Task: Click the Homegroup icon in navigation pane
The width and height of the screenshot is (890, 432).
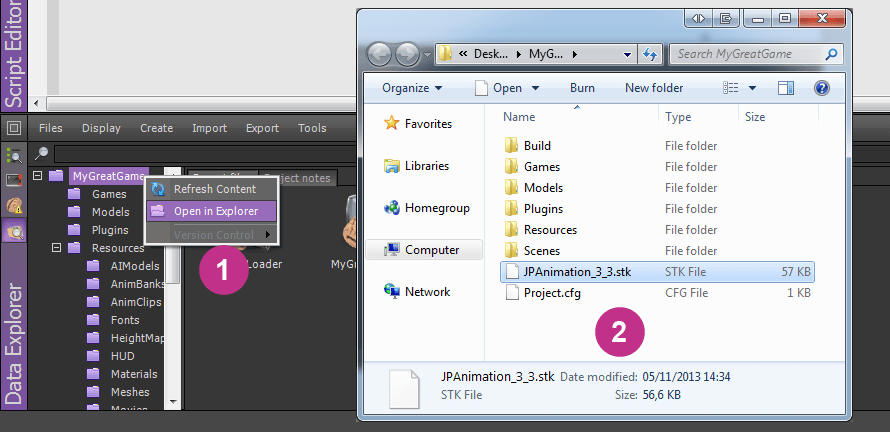Action: [x=391, y=208]
